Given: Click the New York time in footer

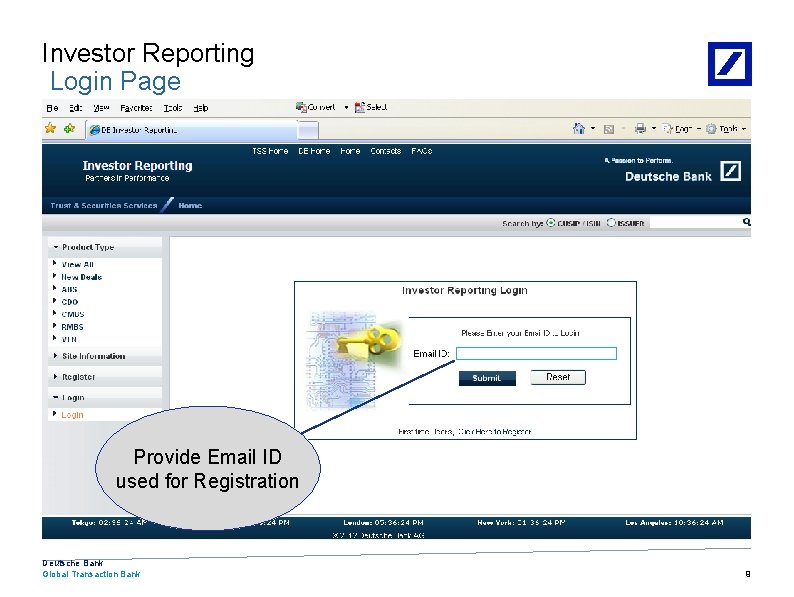Looking at the screenshot, I should [521, 523].
